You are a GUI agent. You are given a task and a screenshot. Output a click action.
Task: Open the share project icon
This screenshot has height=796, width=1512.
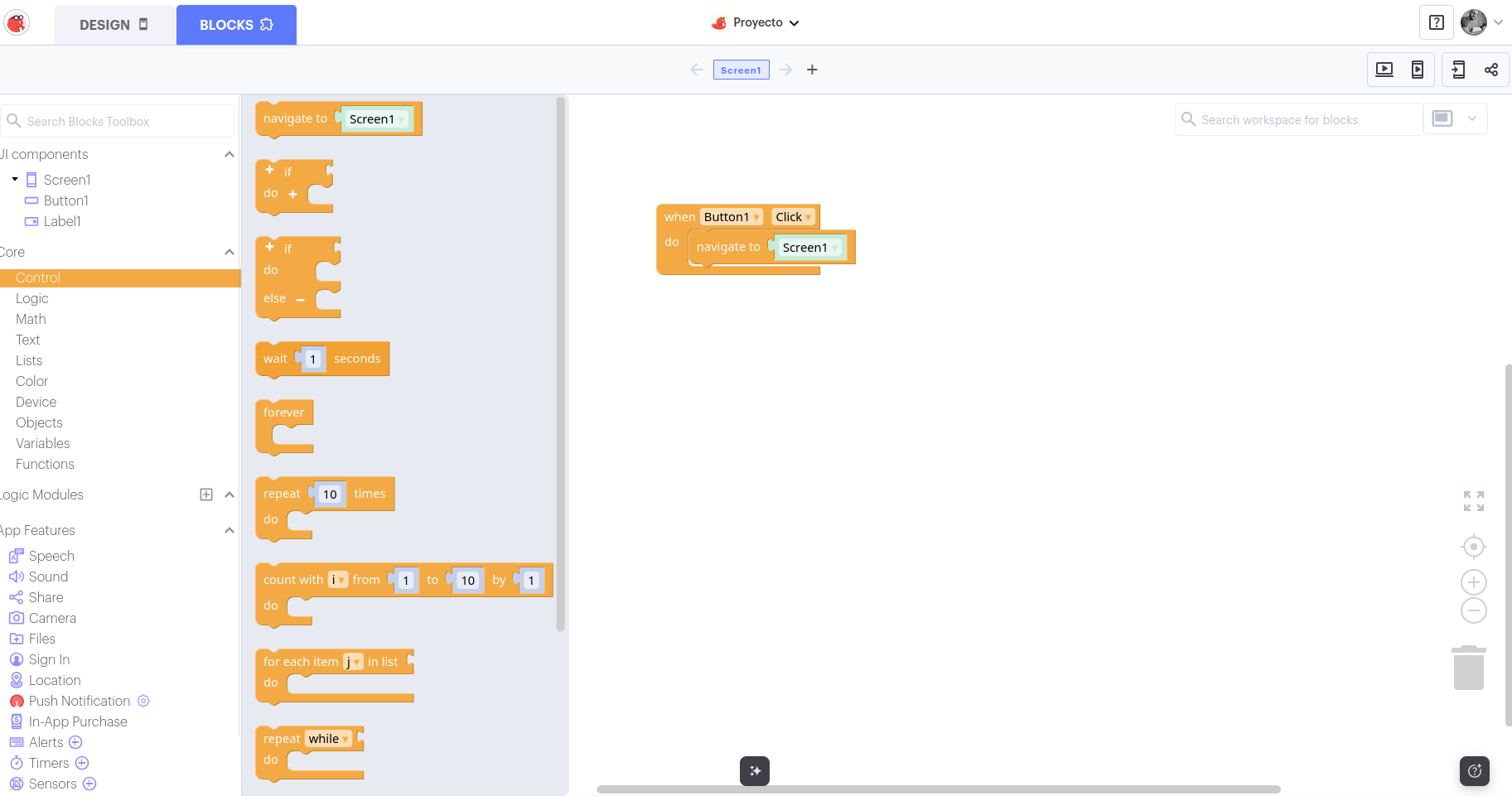point(1491,70)
